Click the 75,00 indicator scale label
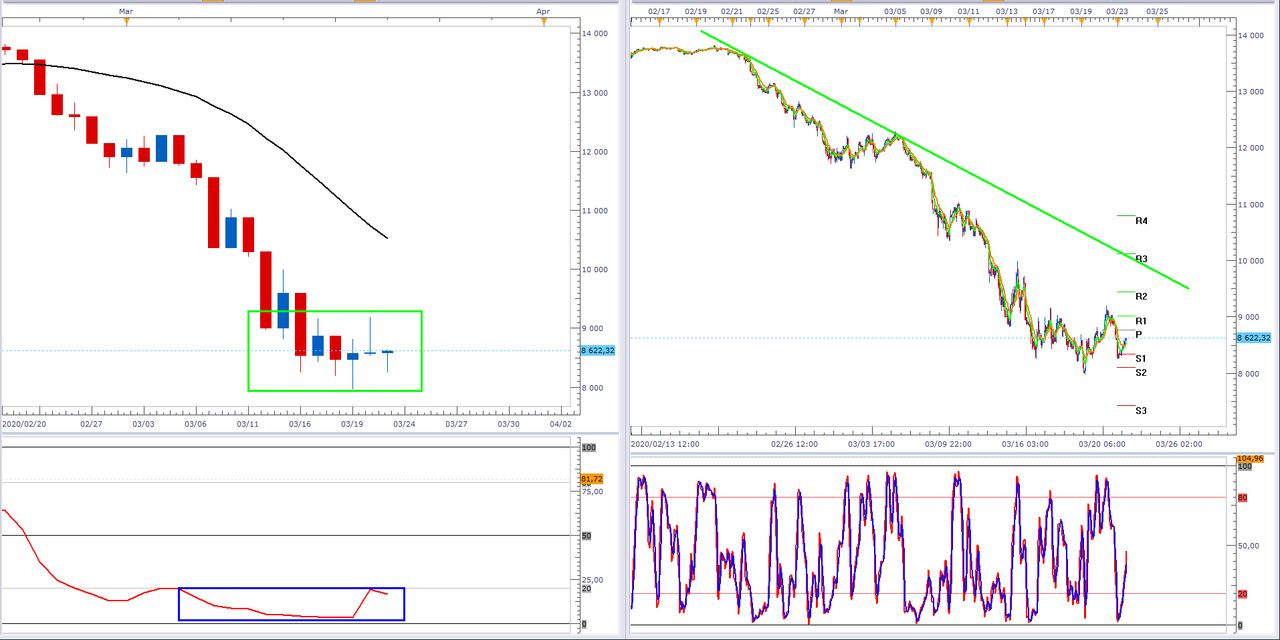Image resolution: width=1280 pixels, height=640 pixels. coord(592,491)
